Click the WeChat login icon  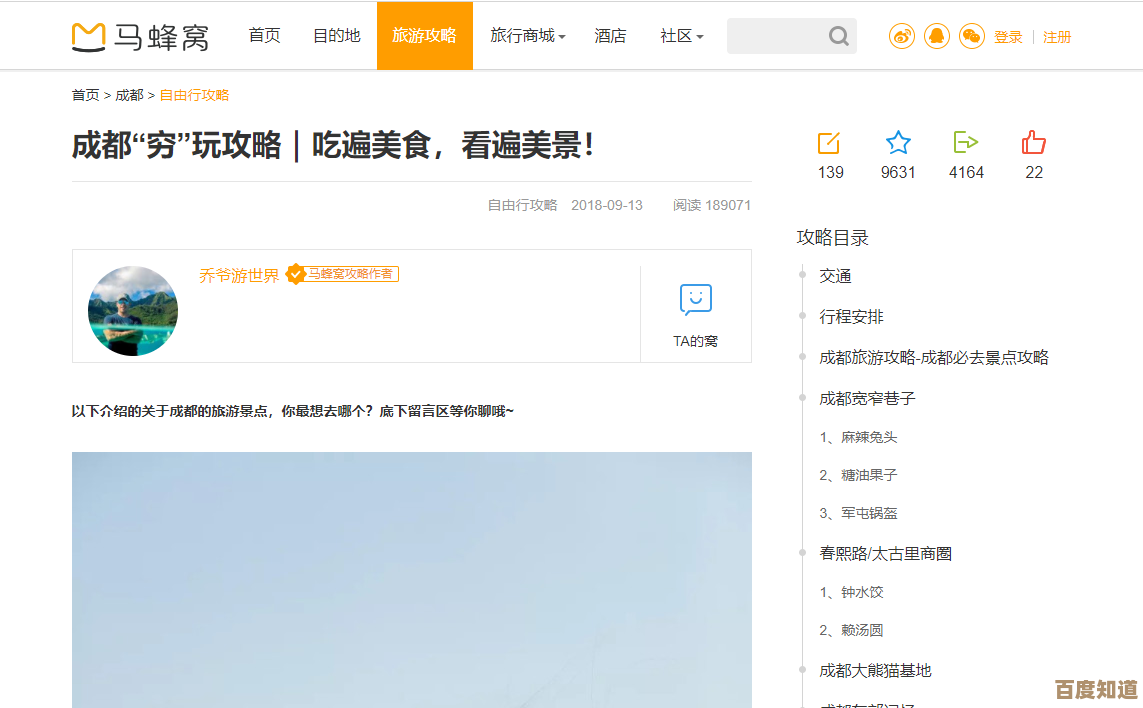pos(972,37)
